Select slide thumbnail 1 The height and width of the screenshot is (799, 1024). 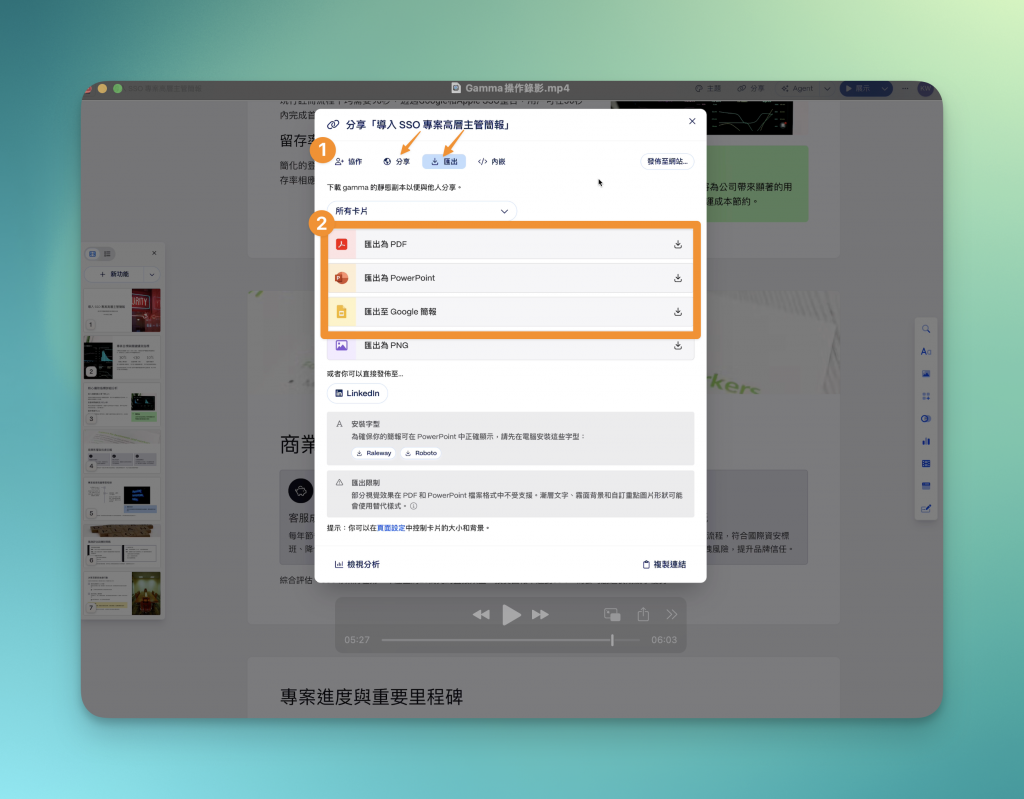coord(122,311)
